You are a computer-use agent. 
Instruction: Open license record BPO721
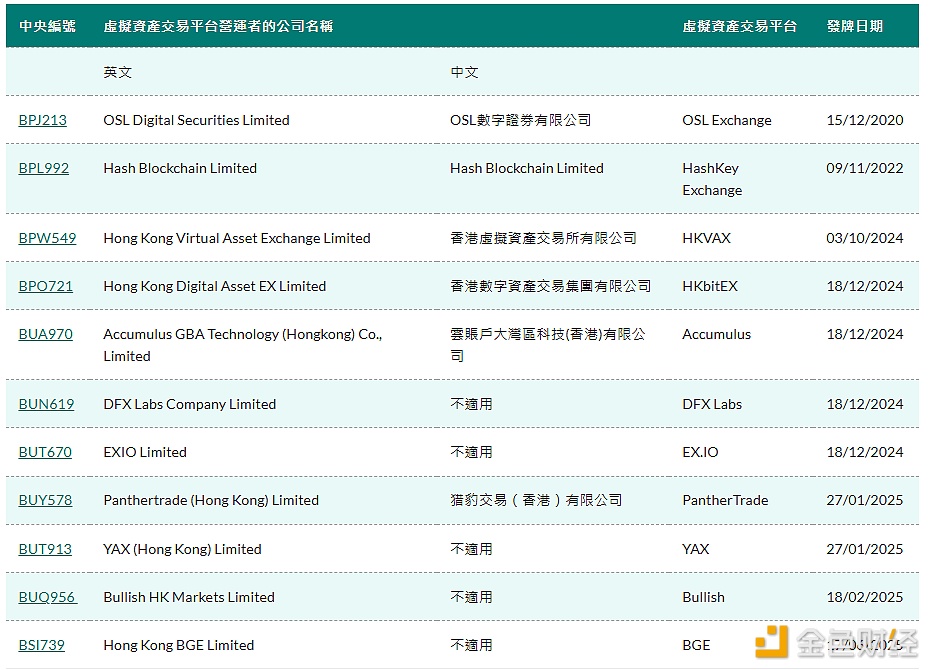(x=45, y=286)
